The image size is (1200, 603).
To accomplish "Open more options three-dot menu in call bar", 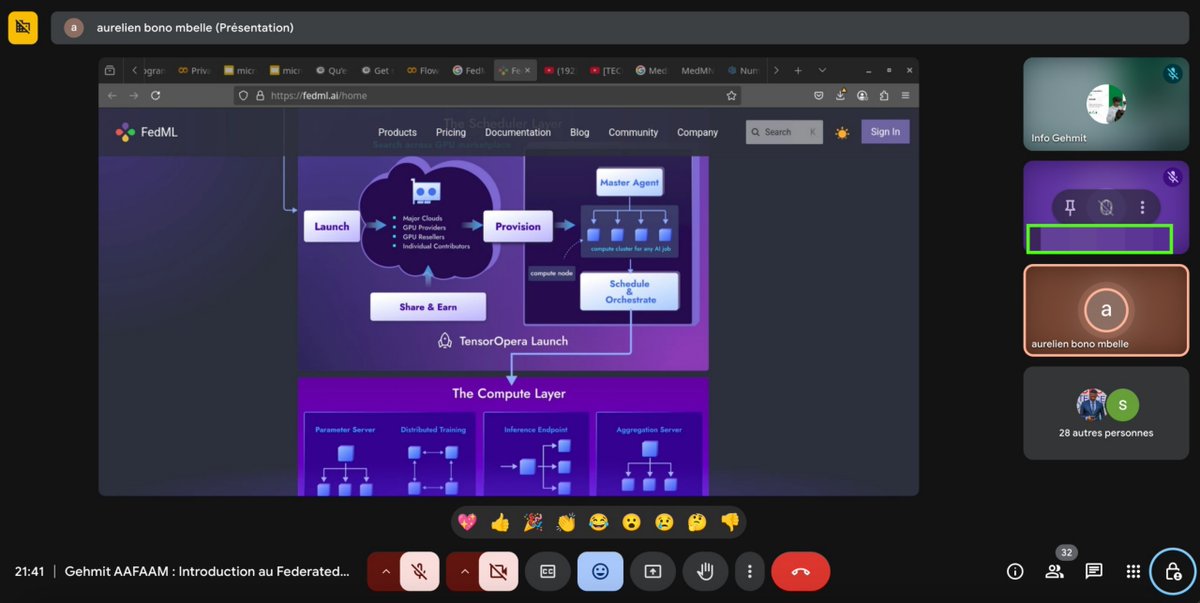I will 749,572.
